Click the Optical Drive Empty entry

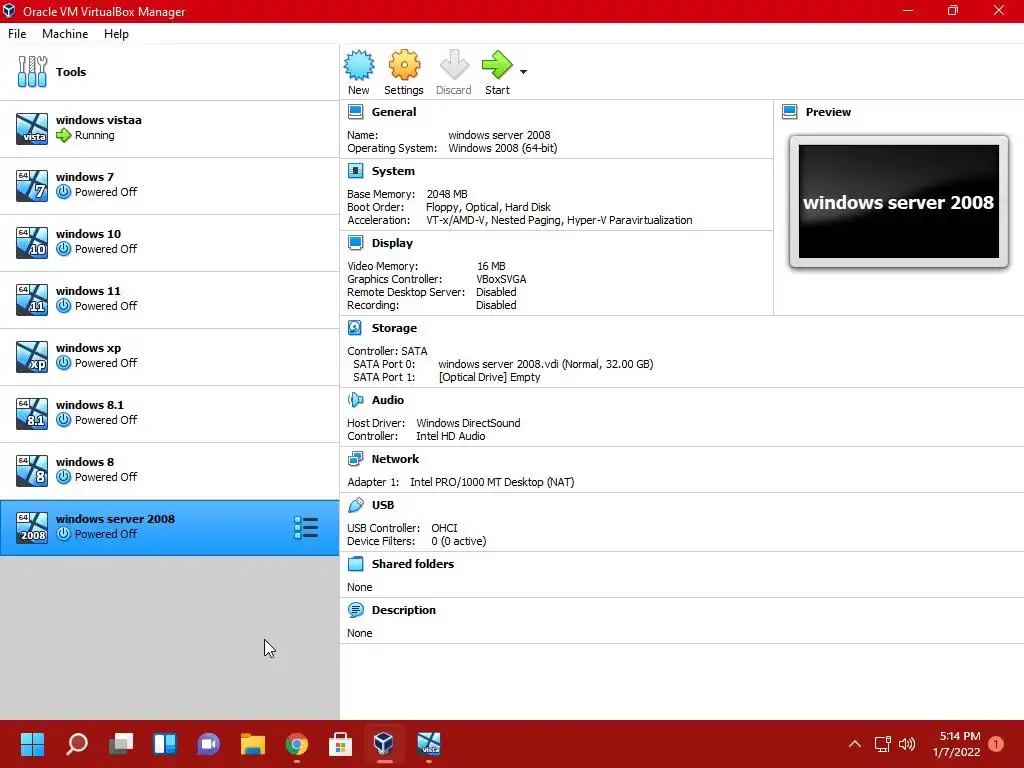(489, 377)
